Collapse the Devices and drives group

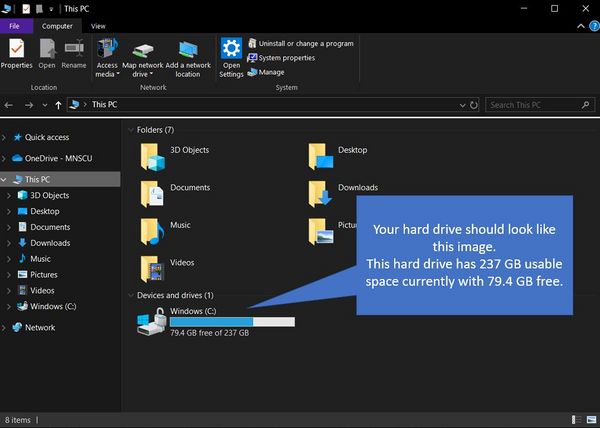pos(131,295)
